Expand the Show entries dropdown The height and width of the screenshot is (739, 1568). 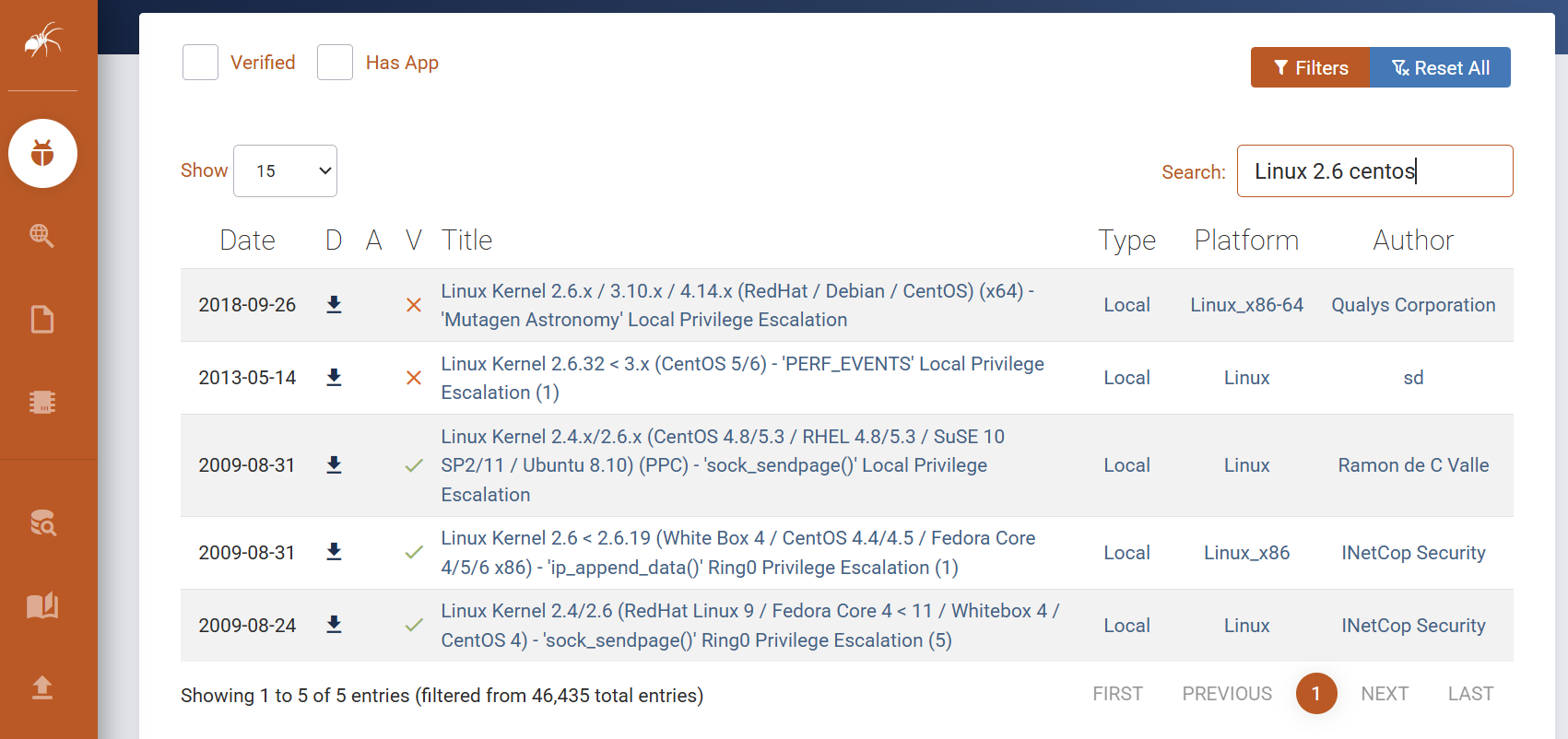pos(285,171)
